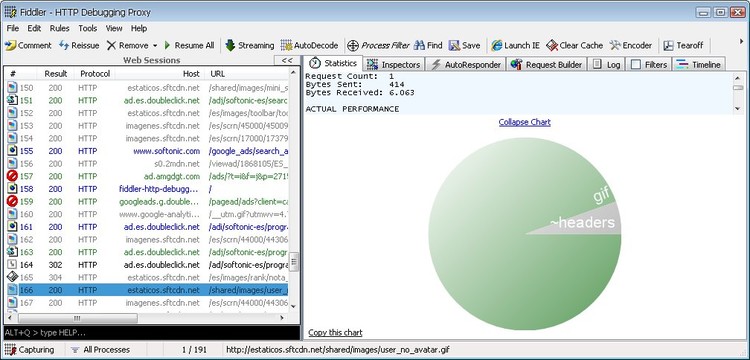750x360 pixels.
Task: Click the Copy this chart link
Action: pos(335,333)
